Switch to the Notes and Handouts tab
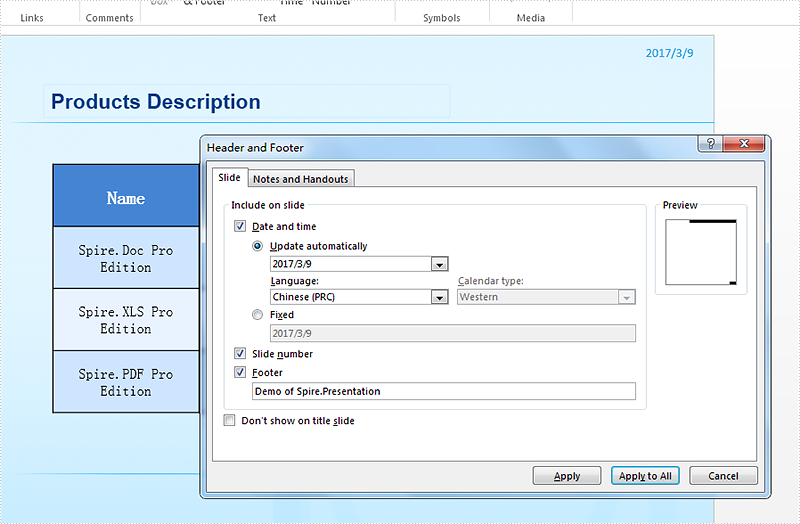800x524 pixels. (301, 179)
